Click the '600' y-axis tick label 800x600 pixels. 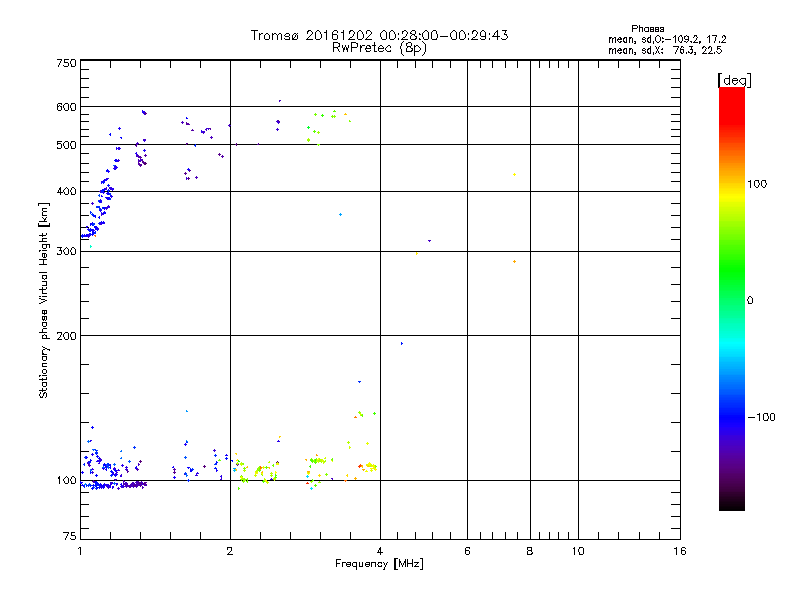tap(66, 107)
